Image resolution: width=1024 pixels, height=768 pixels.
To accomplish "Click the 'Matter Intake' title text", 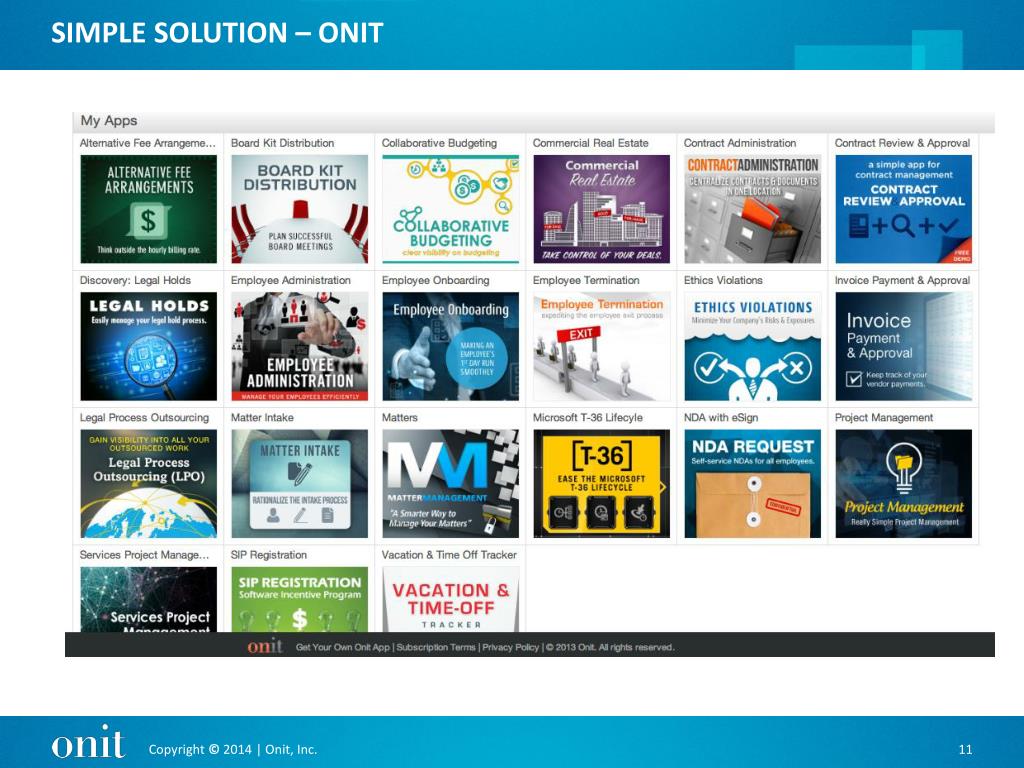I will pyautogui.click(x=262, y=417).
